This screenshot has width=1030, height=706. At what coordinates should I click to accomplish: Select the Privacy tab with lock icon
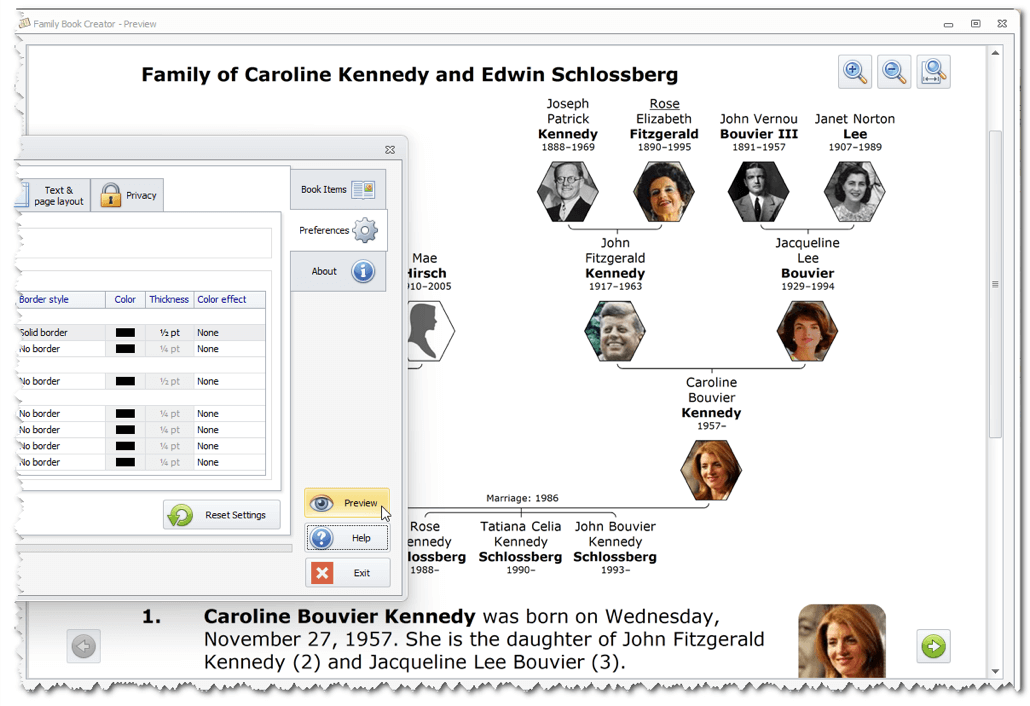128,195
